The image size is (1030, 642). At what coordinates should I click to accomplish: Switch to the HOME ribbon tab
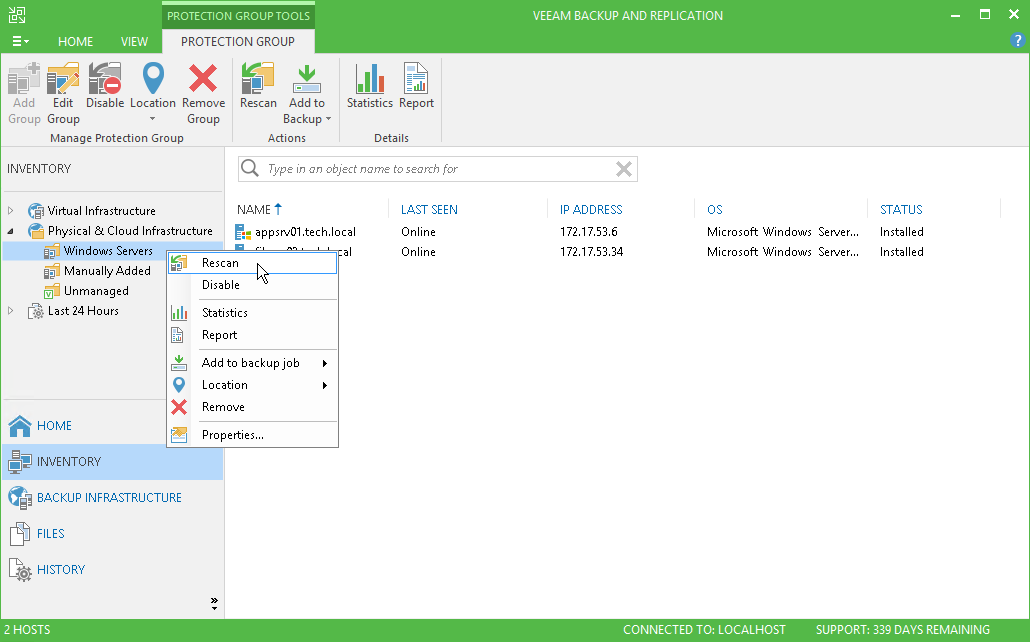tap(76, 41)
